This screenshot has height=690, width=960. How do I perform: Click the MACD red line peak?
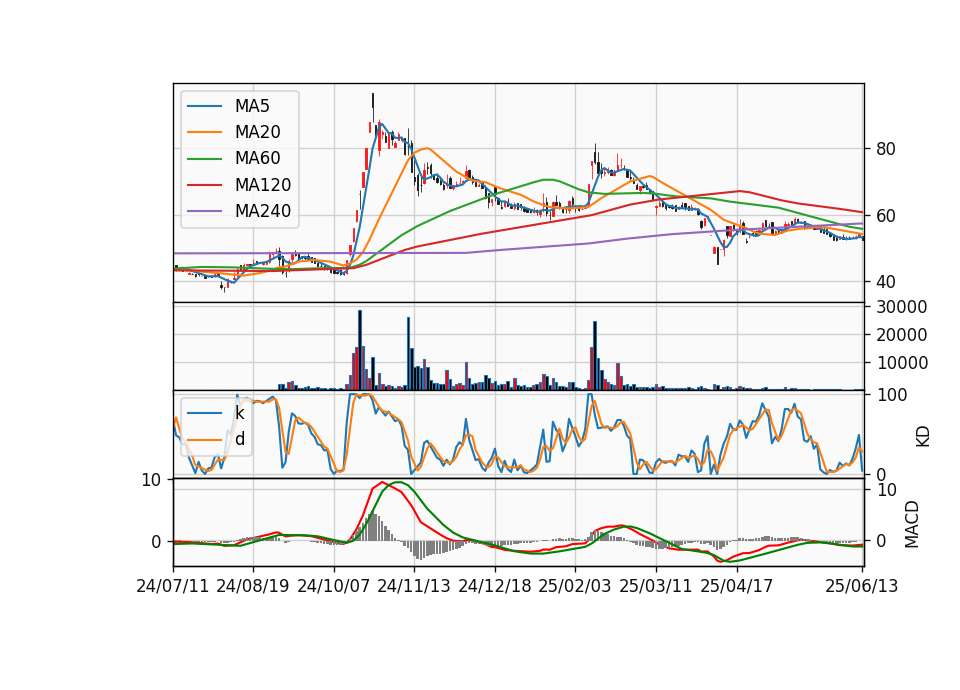[x=383, y=482]
